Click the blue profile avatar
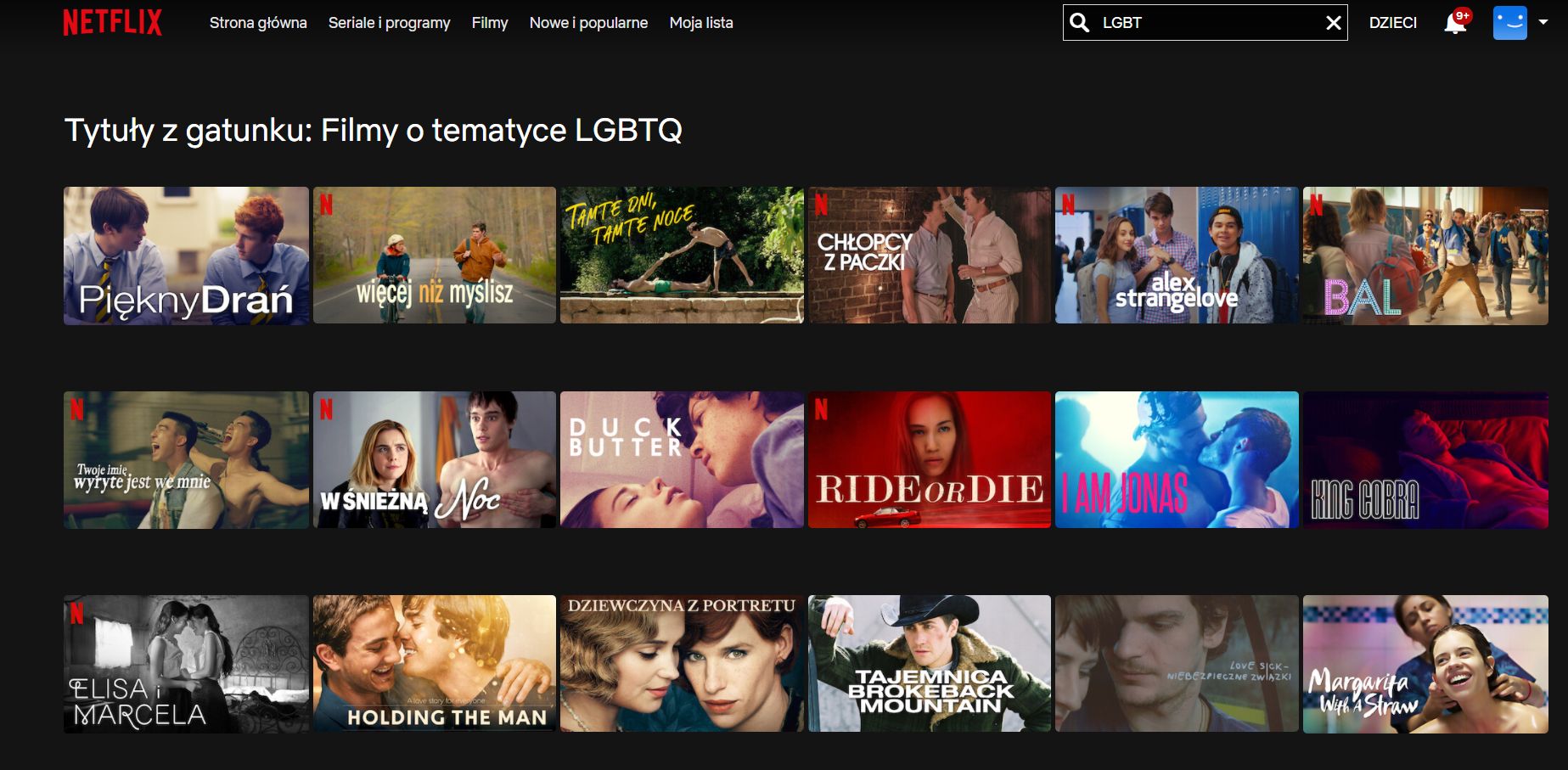 (1509, 23)
